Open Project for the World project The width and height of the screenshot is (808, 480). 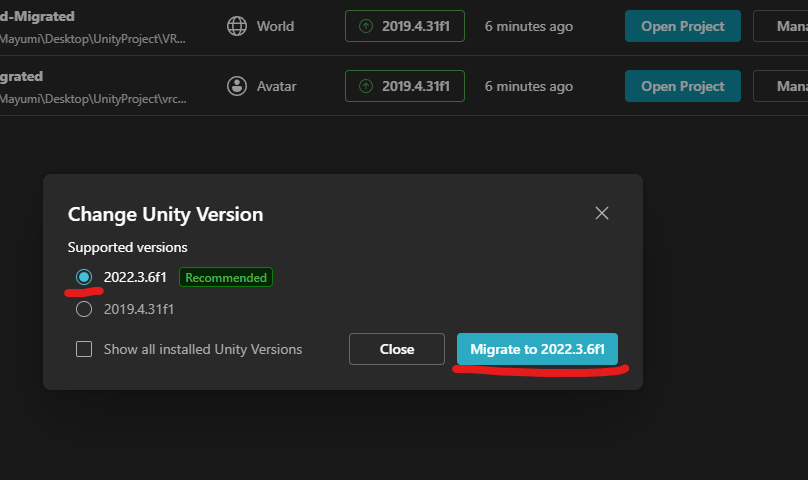pyautogui.click(x=682, y=26)
